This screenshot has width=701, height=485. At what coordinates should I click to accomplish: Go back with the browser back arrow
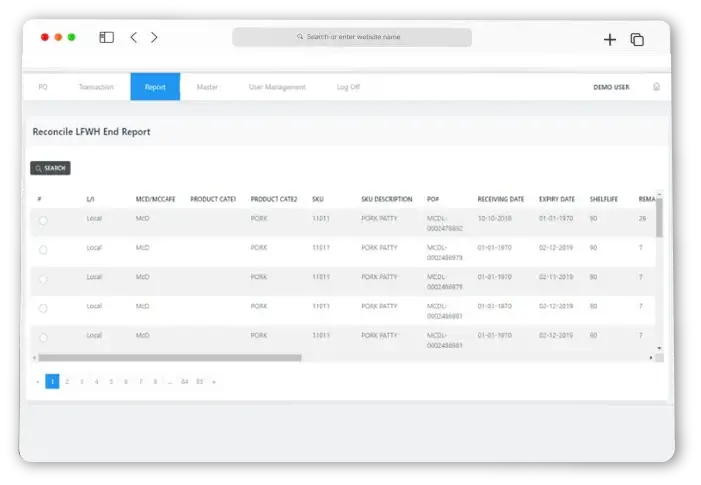[x=133, y=38]
